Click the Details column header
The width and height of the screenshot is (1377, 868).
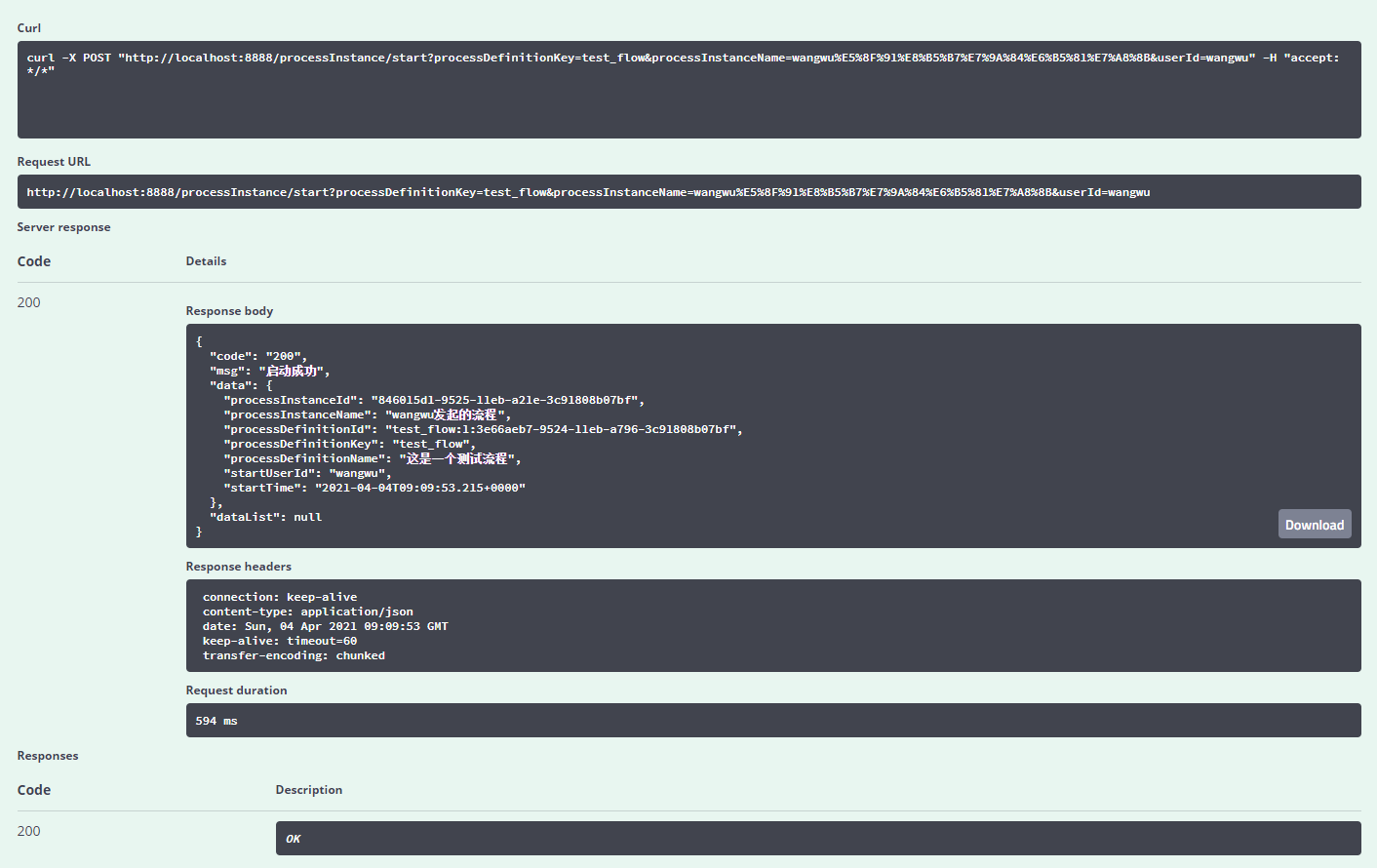tap(206, 261)
